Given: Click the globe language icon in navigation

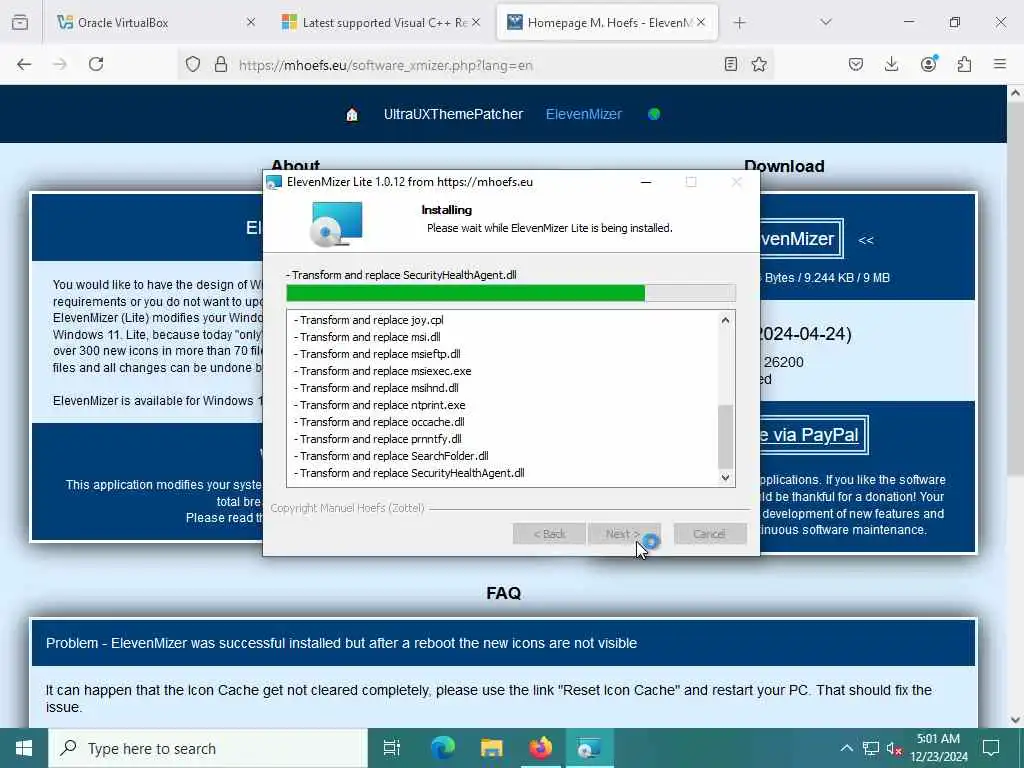Looking at the screenshot, I should [654, 114].
